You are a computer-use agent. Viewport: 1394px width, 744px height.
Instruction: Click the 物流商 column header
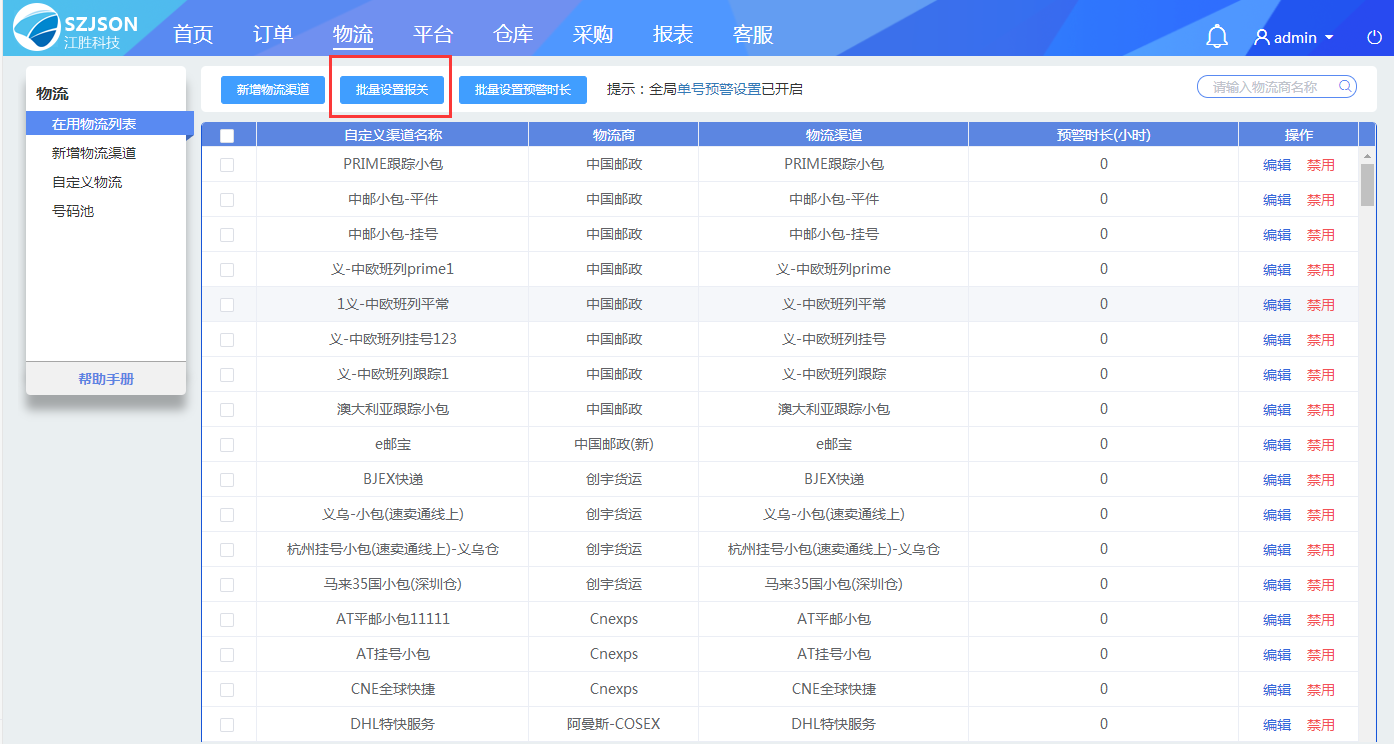click(614, 135)
